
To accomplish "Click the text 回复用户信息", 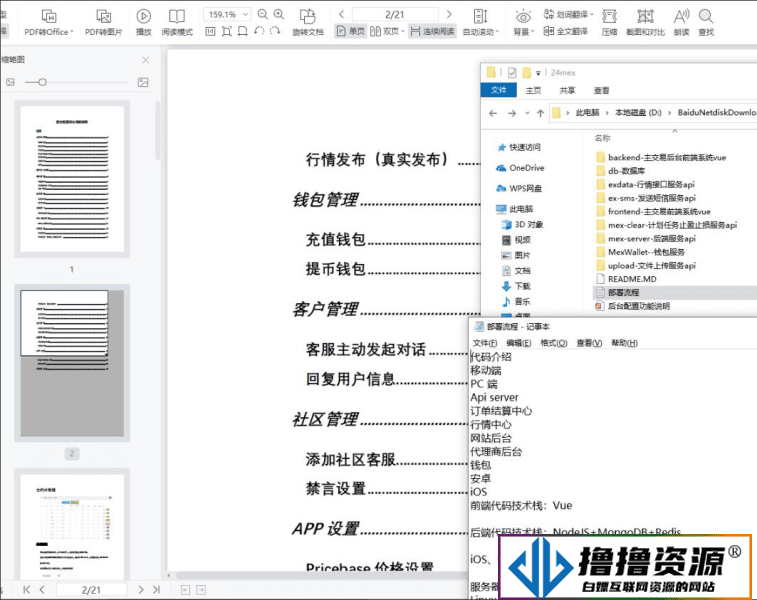I will coord(350,379).
